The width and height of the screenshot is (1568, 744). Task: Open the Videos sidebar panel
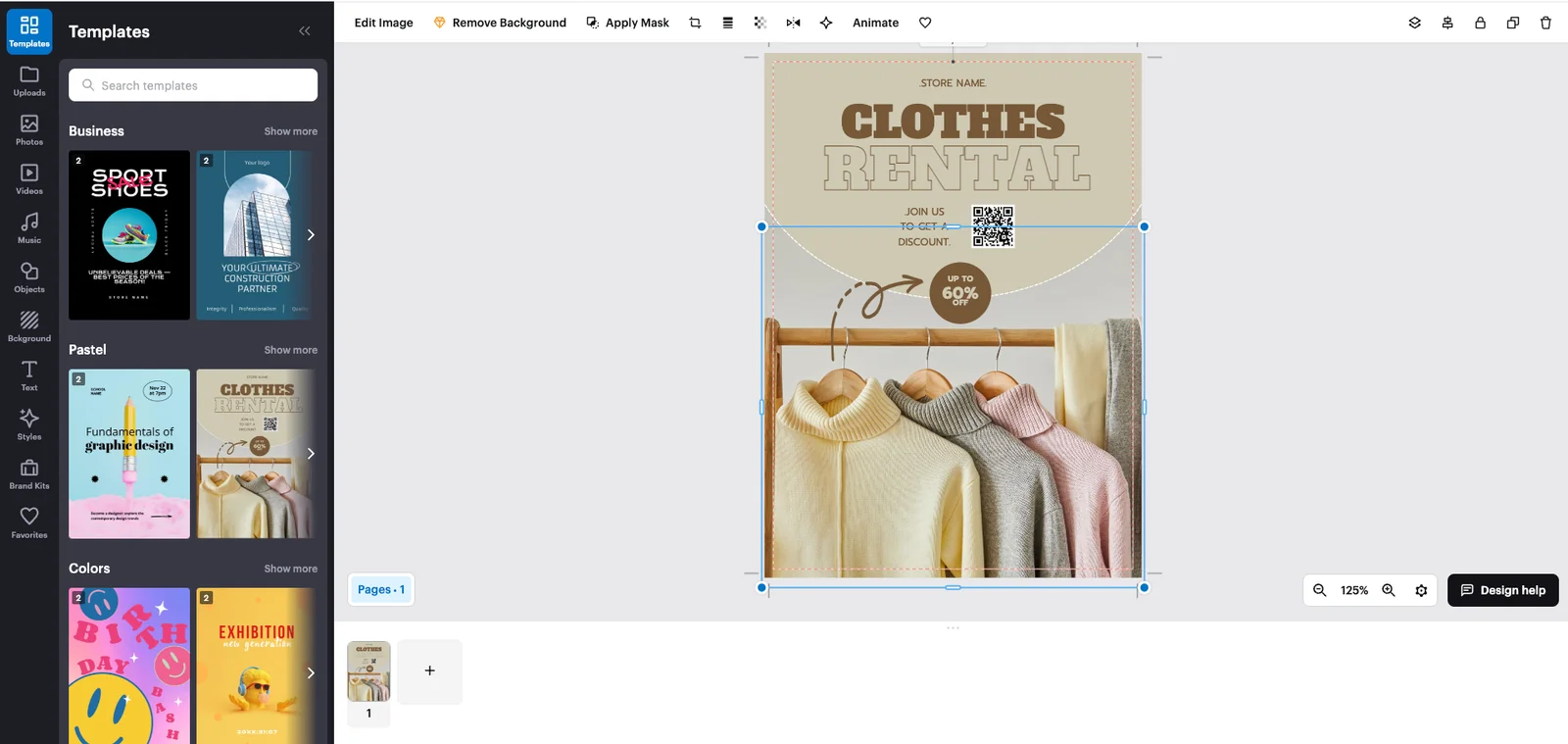(29, 179)
